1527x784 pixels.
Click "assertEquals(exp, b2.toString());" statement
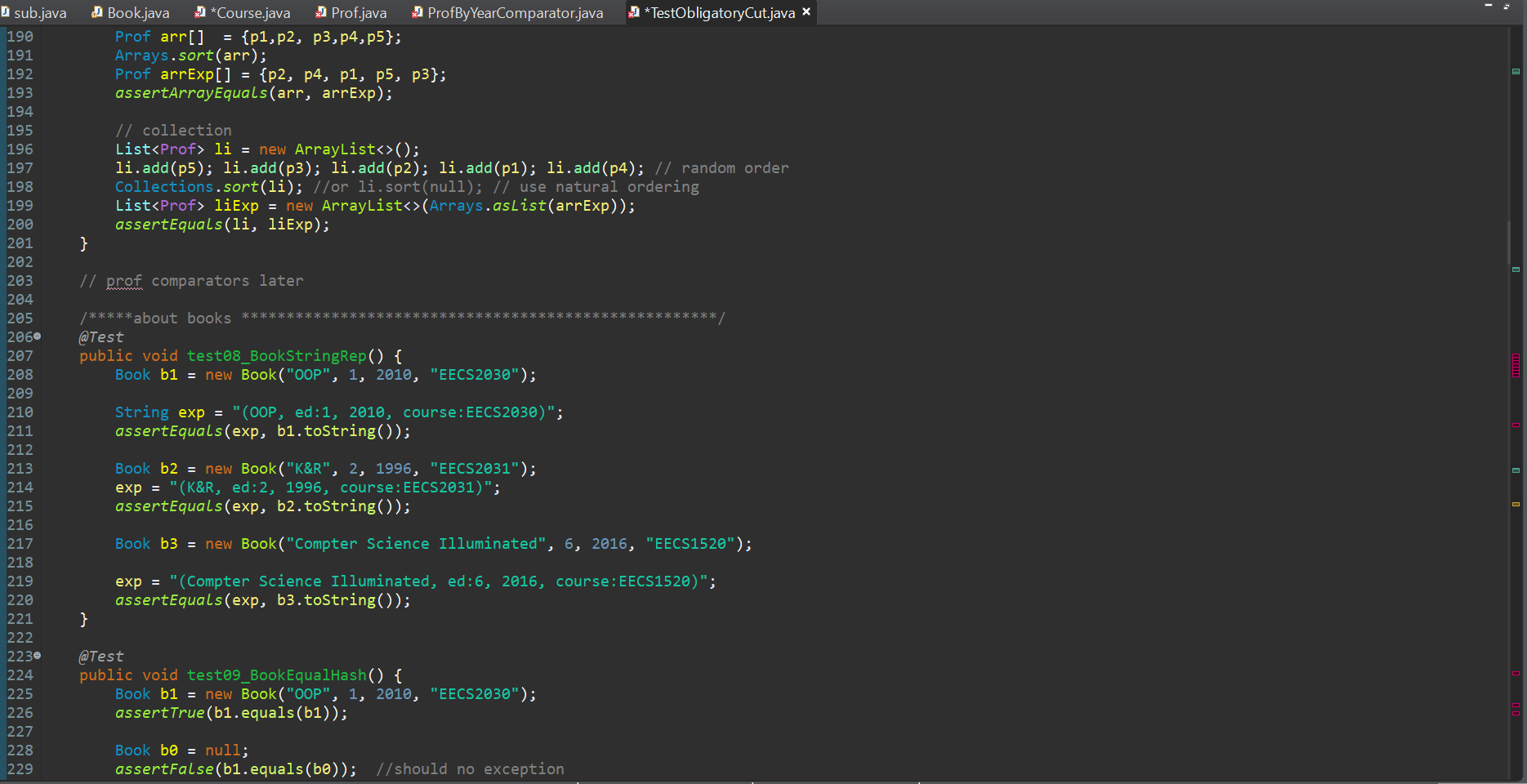(x=262, y=506)
